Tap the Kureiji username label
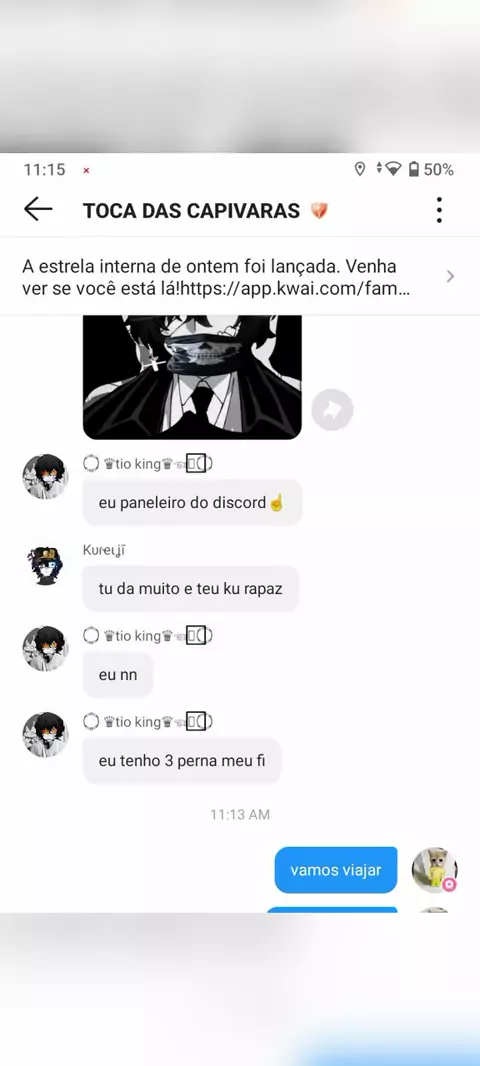This screenshot has width=480, height=1066. tap(104, 551)
